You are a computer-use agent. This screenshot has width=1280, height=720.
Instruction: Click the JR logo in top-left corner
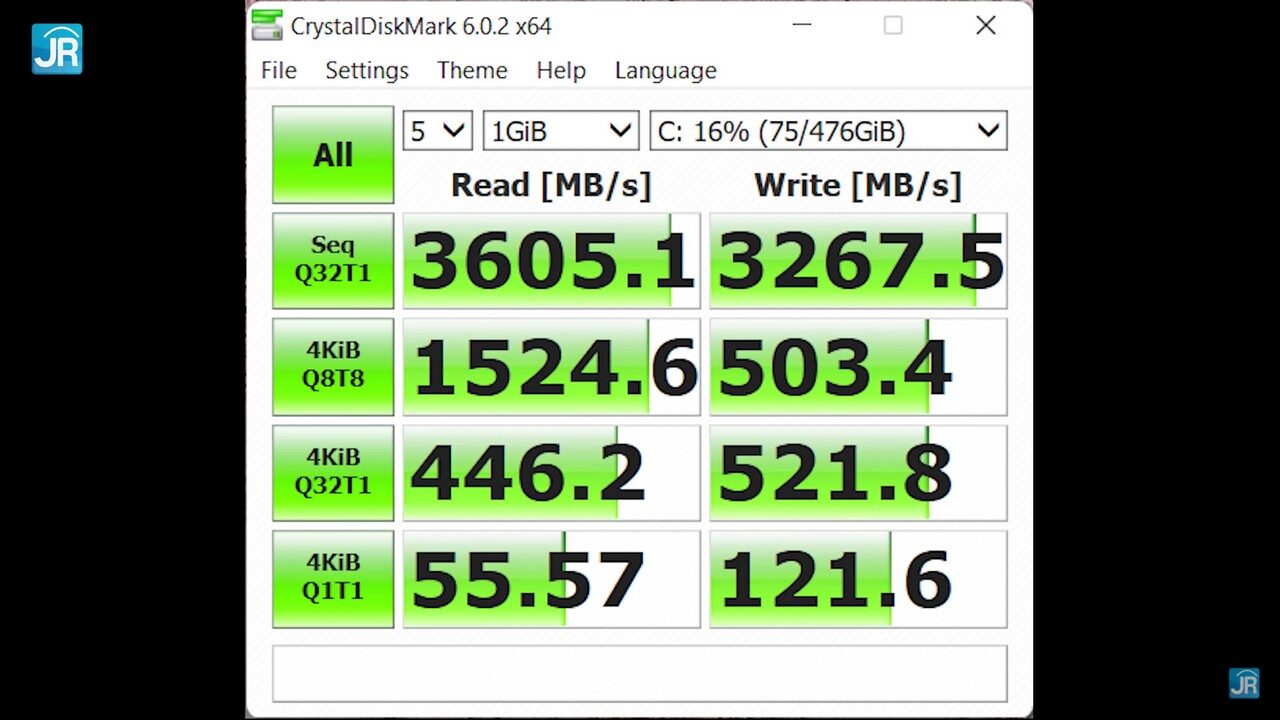point(57,49)
